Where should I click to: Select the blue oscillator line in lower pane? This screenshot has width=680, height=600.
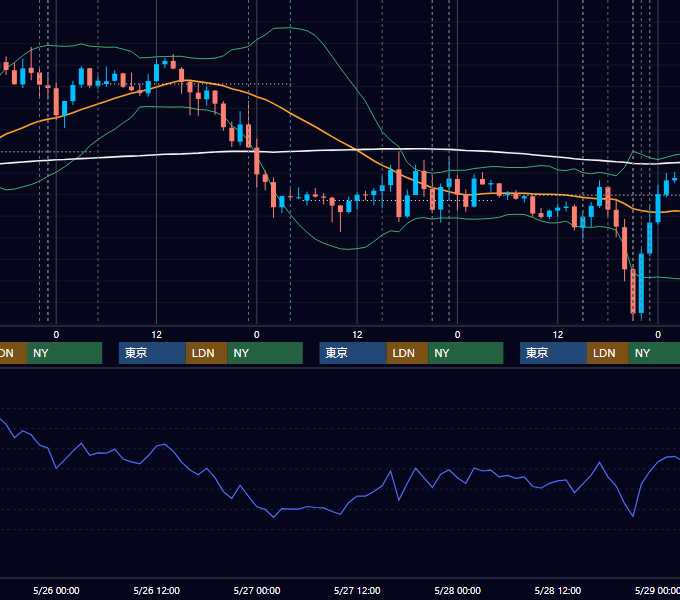pyautogui.click(x=340, y=514)
